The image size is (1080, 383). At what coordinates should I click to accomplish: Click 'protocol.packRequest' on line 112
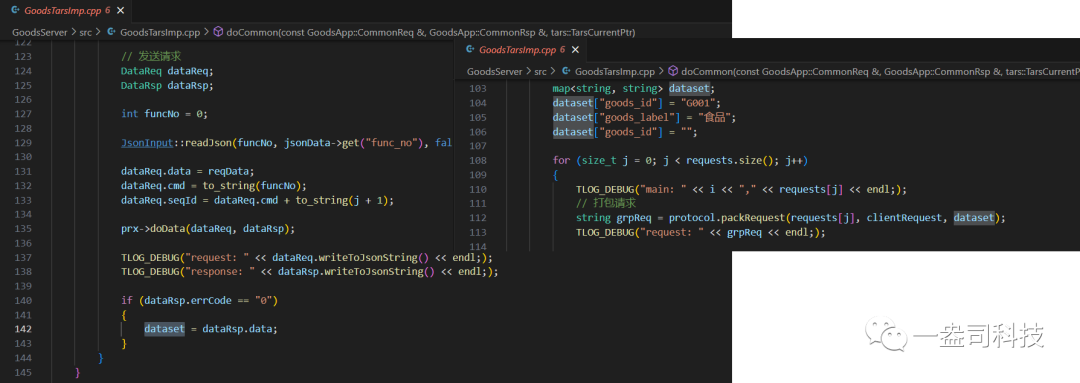(727, 218)
